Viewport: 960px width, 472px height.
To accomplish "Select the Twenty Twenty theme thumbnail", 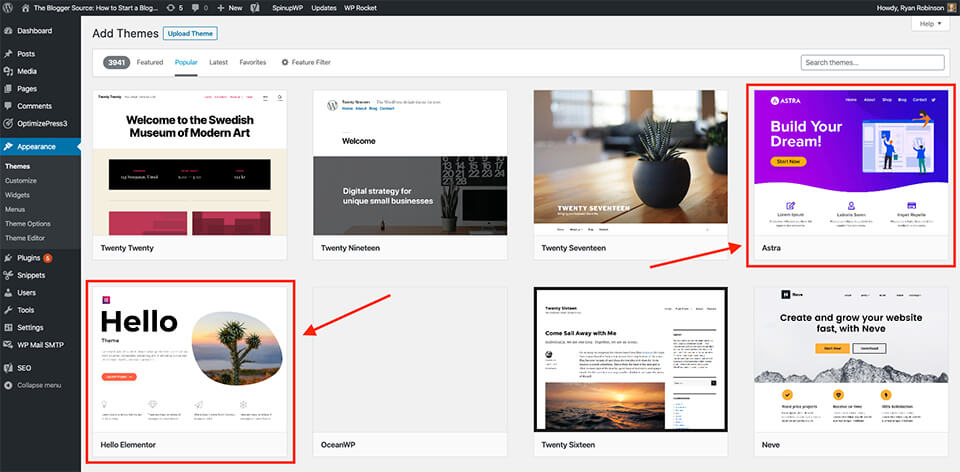I will point(190,163).
